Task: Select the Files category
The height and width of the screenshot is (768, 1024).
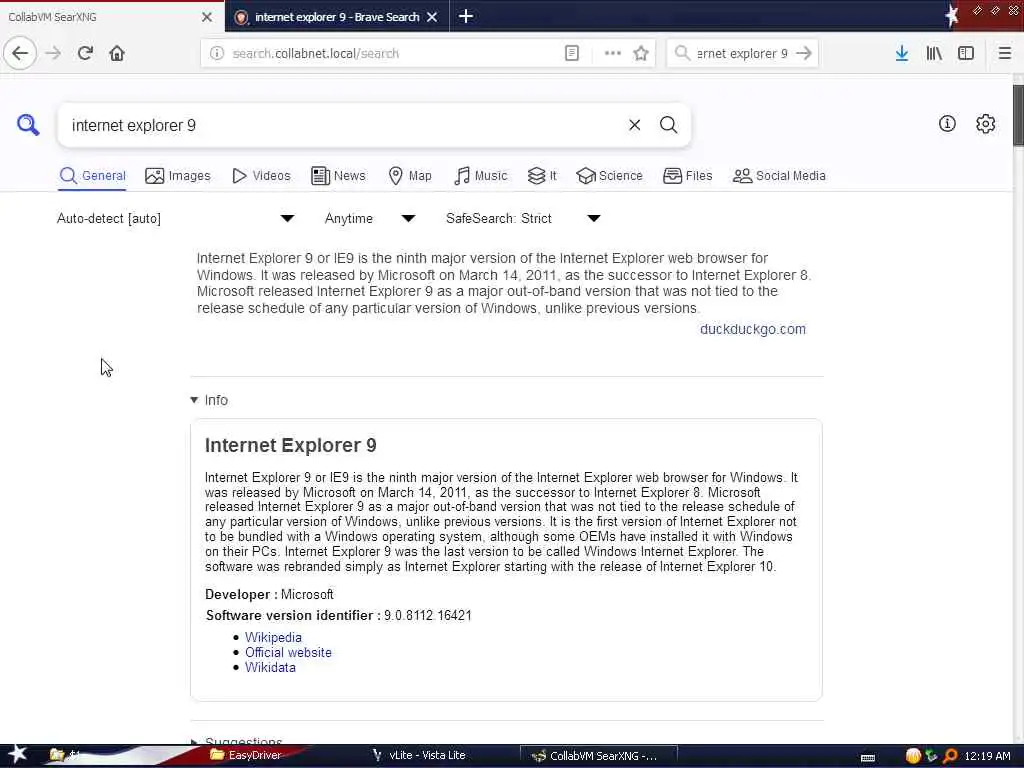Action: (688, 176)
